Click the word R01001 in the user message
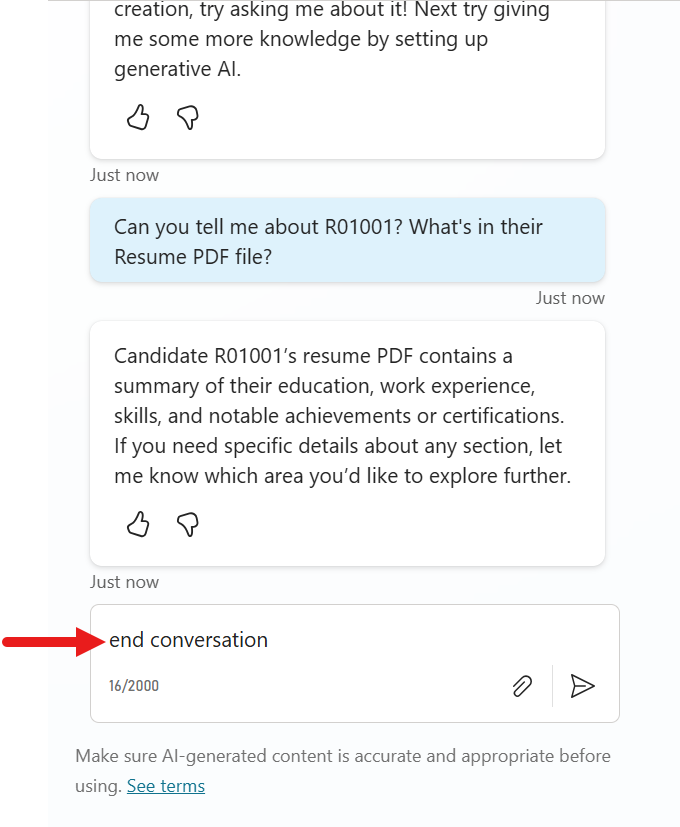Image resolution: width=680 pixels, height=827 pixels. coord(353,227)
